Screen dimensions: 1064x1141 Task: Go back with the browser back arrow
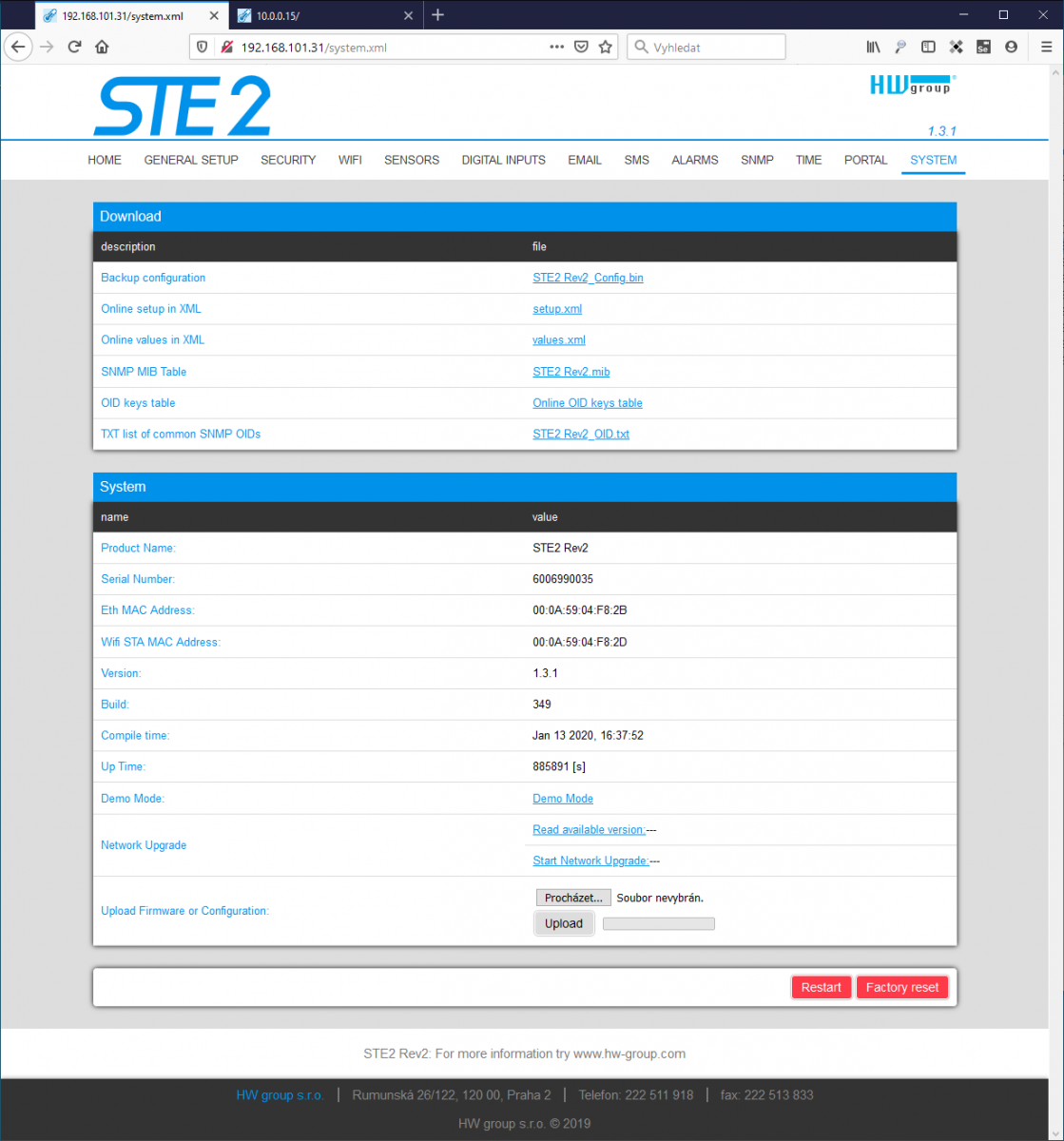pyautogui.click(x=18, y=47)
